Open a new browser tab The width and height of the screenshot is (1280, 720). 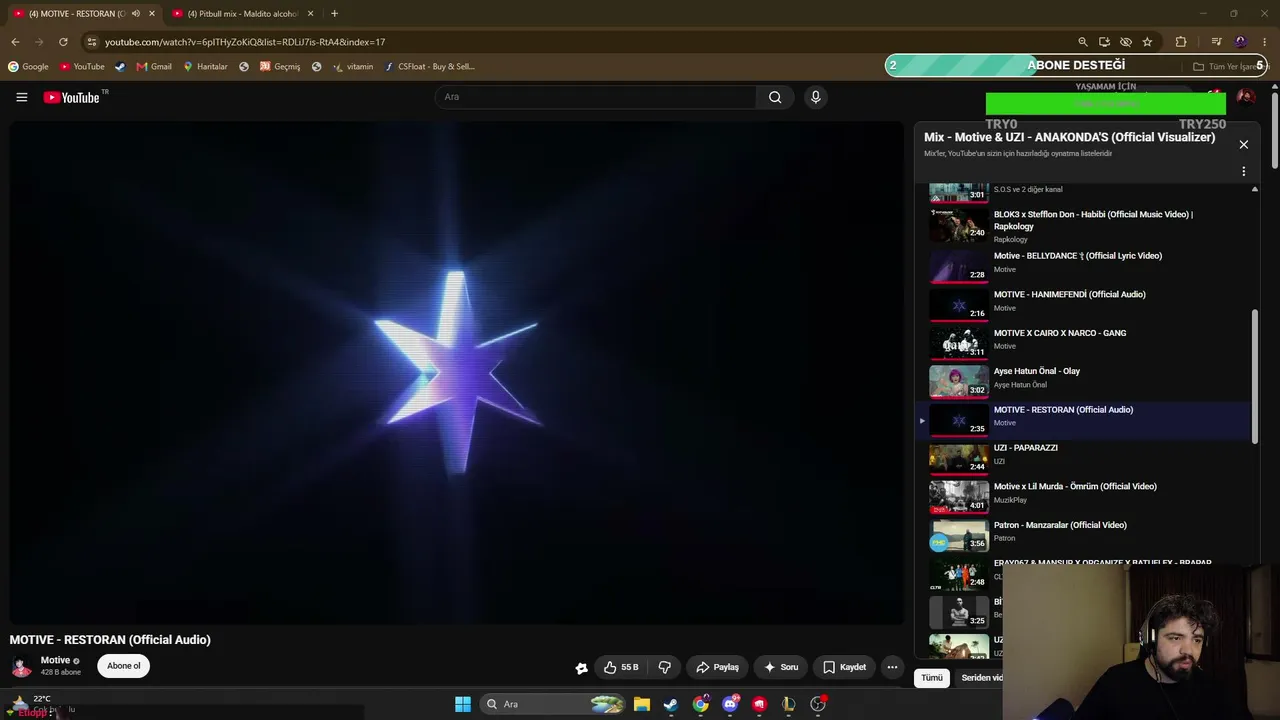point(334,14)
